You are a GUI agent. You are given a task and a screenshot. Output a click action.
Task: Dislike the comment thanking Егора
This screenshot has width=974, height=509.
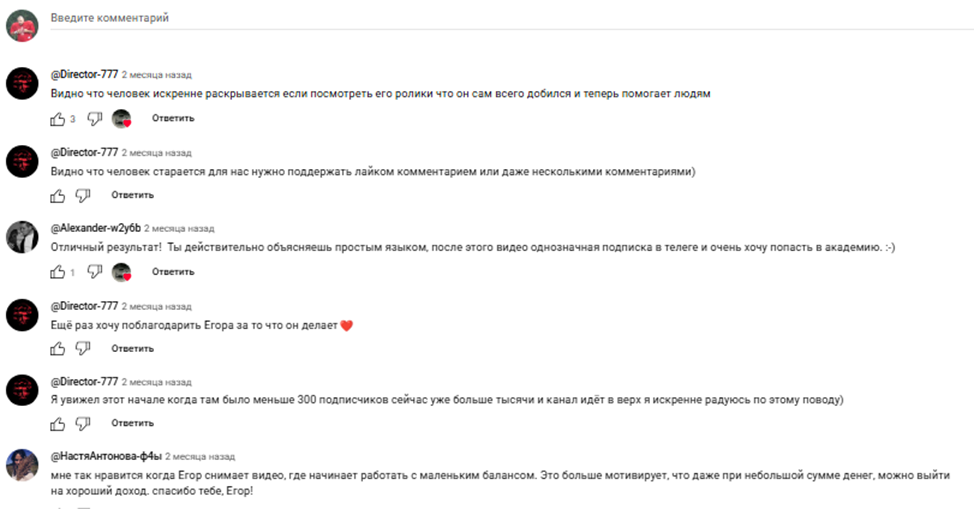click(83, 349)
